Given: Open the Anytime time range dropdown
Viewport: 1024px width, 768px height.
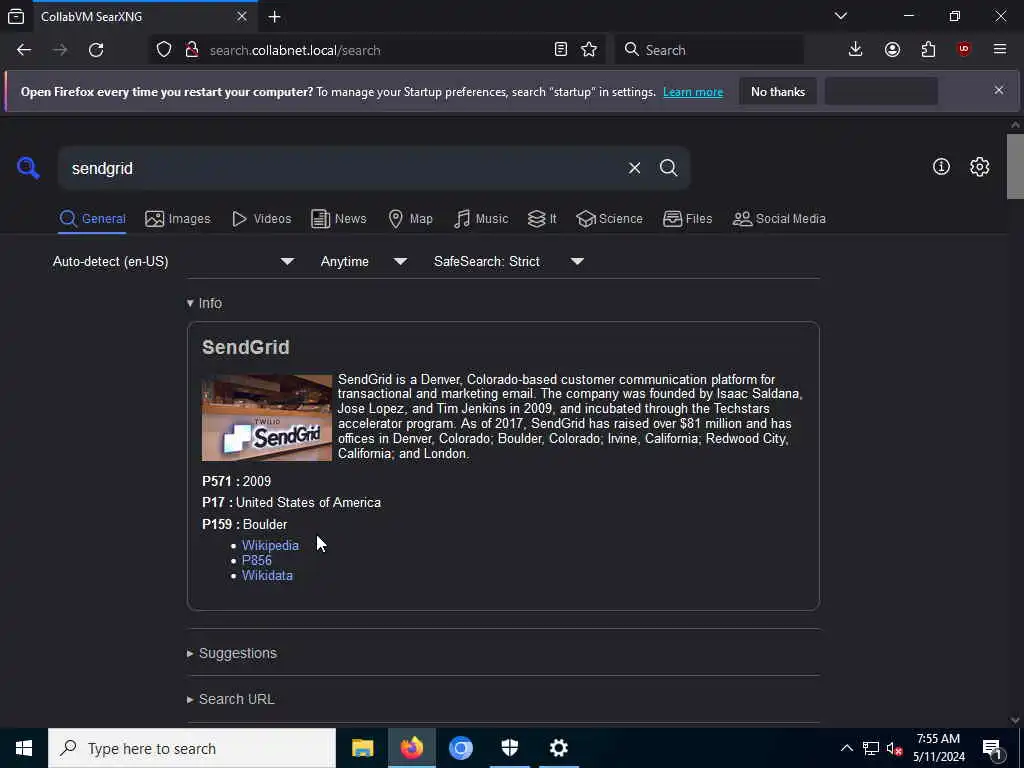Looking at the screenshot, I should pyautogui.click(x=364, y=261).
